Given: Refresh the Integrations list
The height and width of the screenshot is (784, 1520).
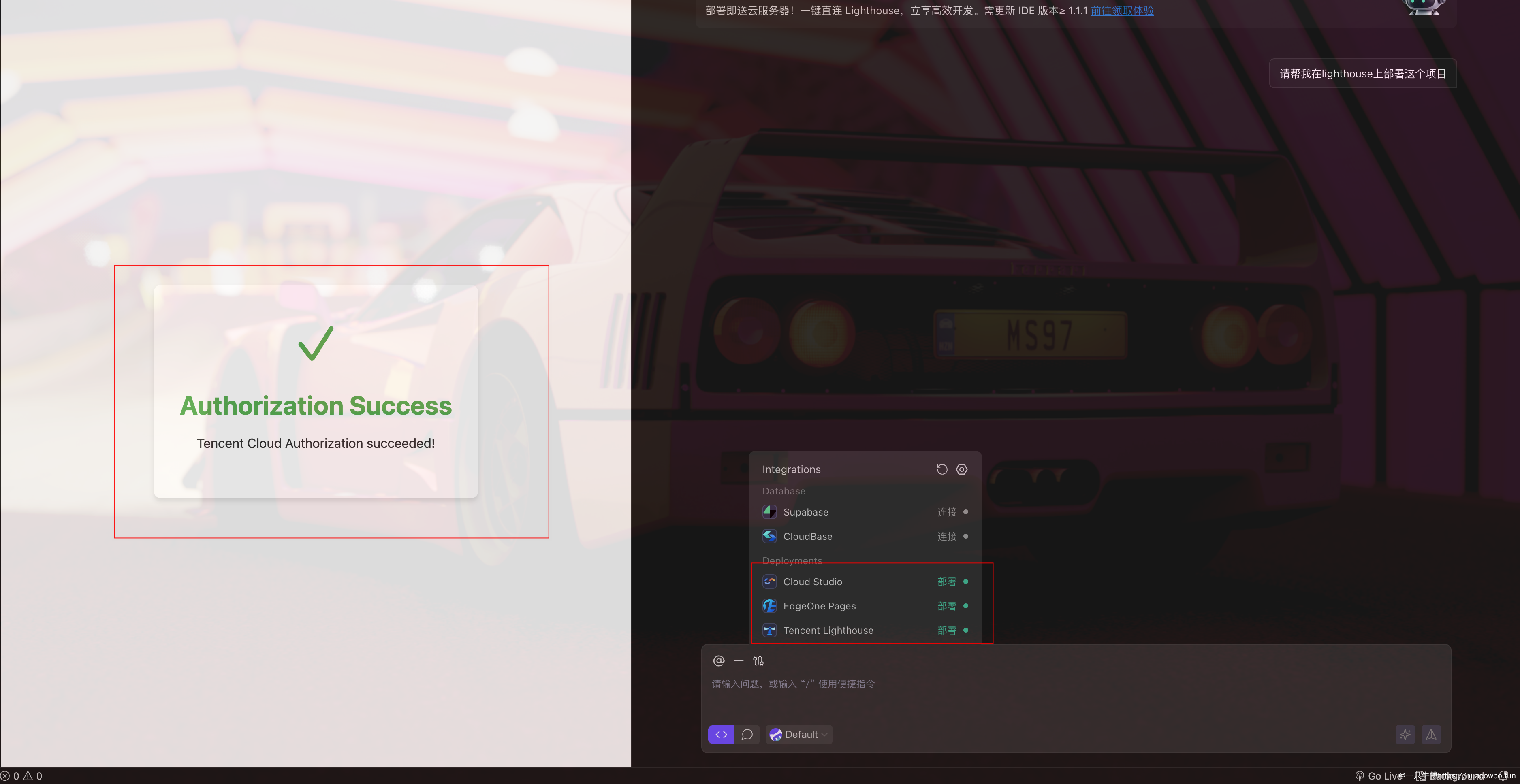Looking at the screenshot, I should tap(942, 469).
